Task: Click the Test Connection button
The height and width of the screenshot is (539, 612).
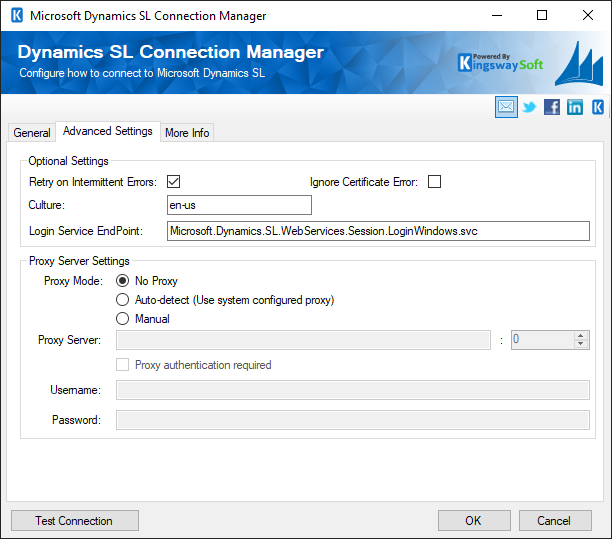Action: [75, 520]
